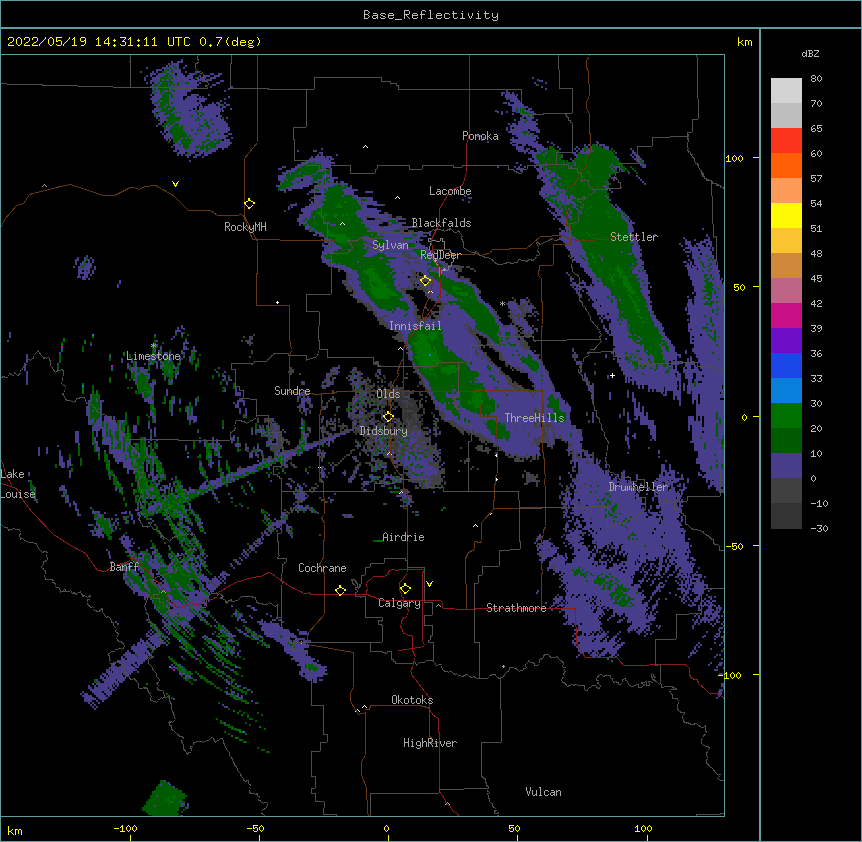This screenshot has height=842, width=862.
Task: Click the RedDeer city label
Action: pos(440,255)
